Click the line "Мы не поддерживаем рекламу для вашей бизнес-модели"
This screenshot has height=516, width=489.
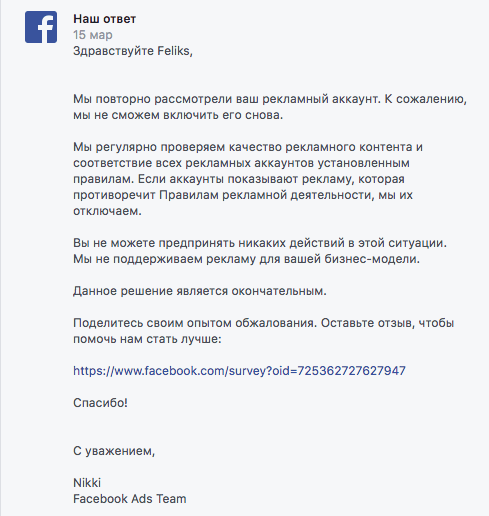pyautogui.click(x=245, y=259)
